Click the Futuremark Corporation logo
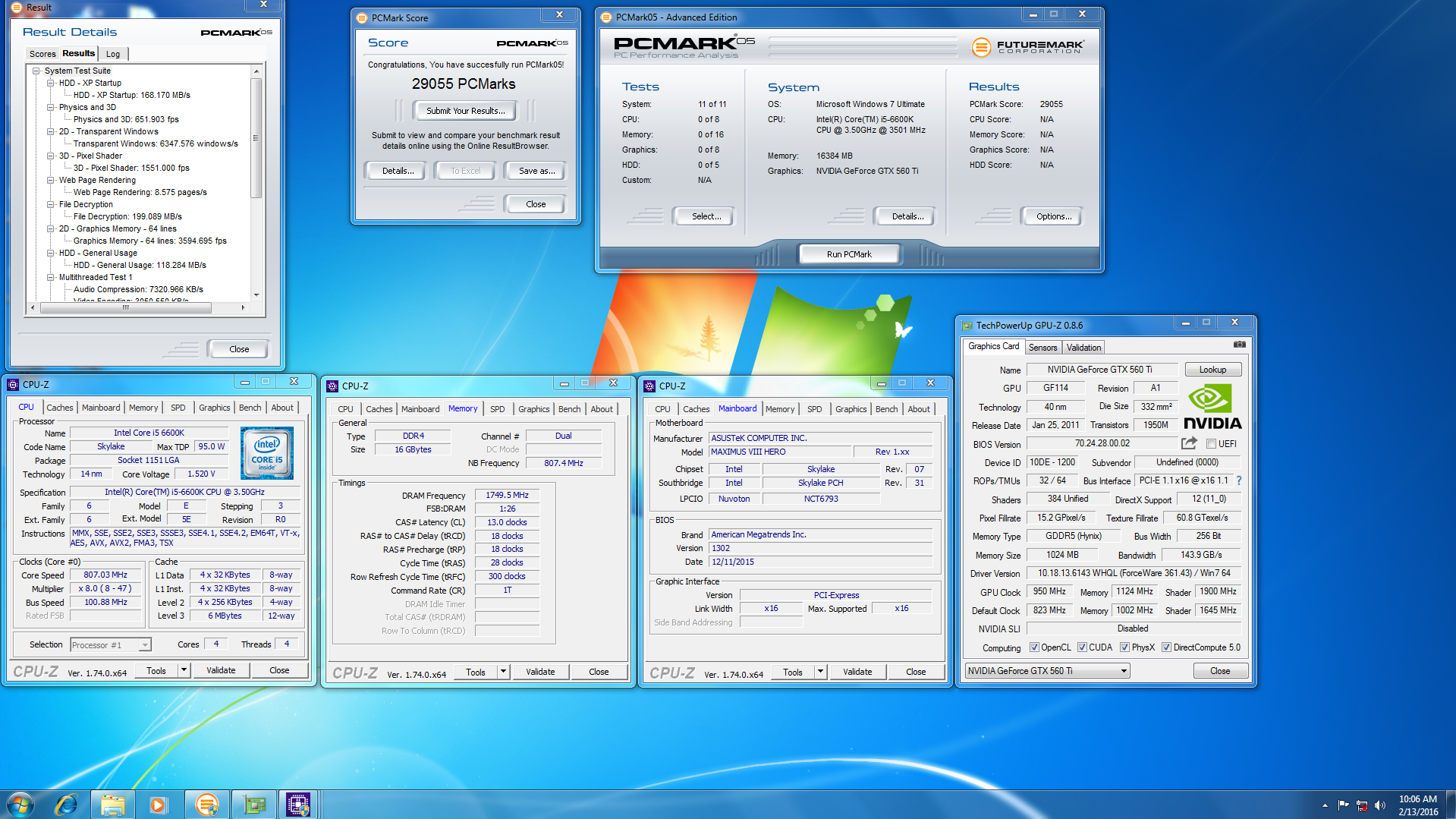The width and height of the screenshot is (1456, 819). tap(1027, 47)
